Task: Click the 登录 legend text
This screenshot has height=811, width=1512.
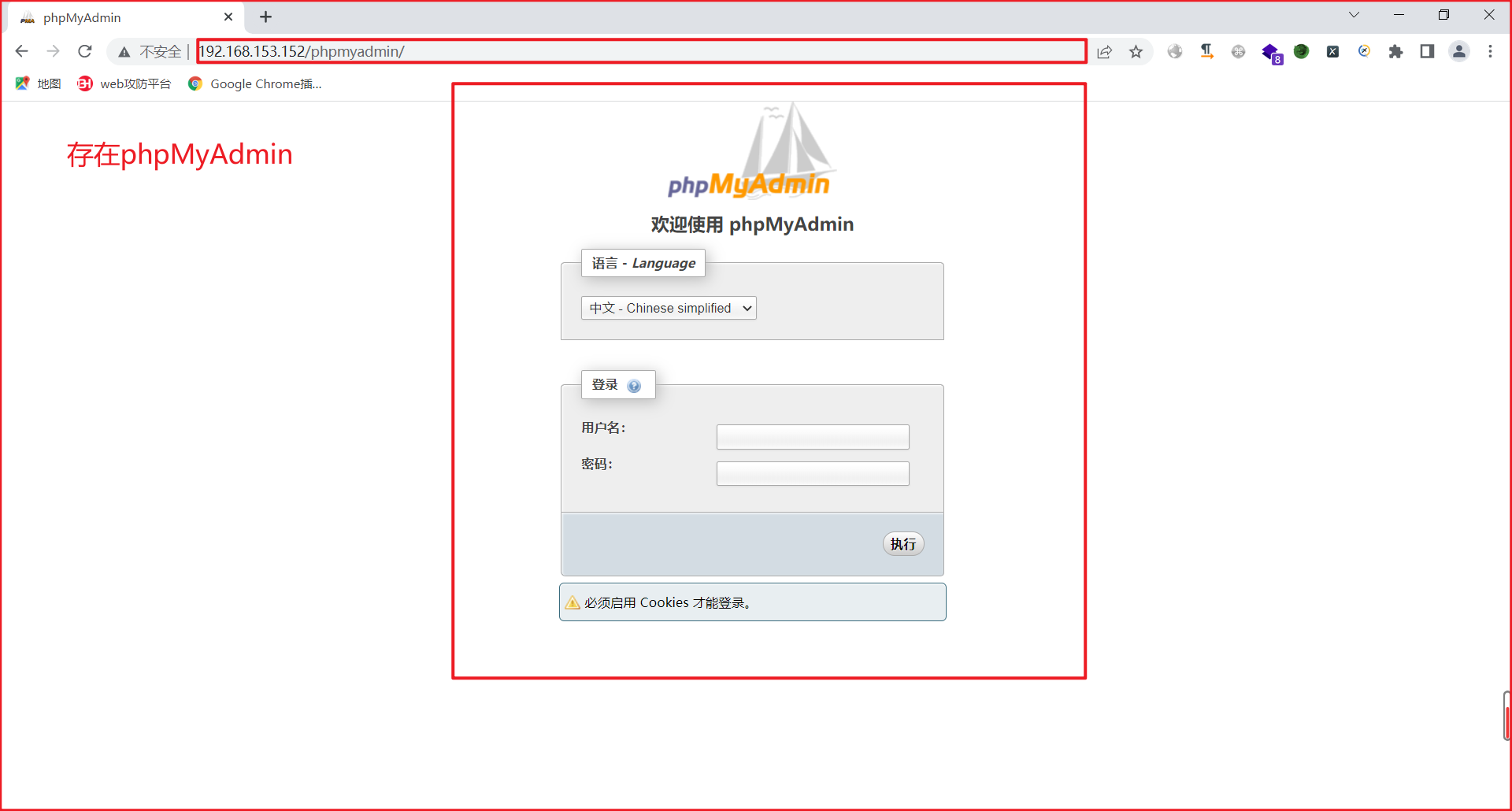Action: tap(605, 385)
